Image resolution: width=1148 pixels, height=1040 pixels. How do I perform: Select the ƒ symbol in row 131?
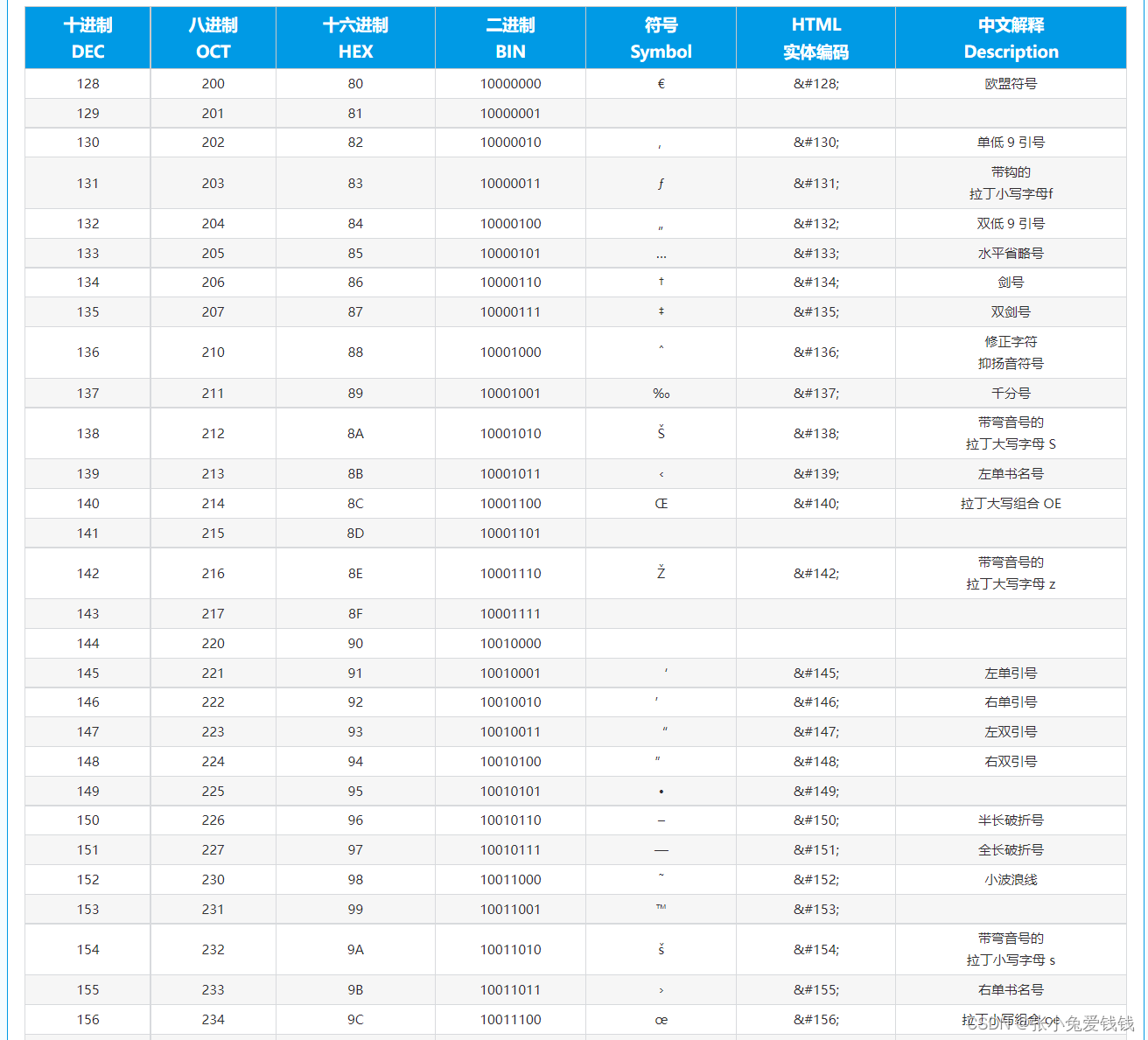[x=661, y=184]
